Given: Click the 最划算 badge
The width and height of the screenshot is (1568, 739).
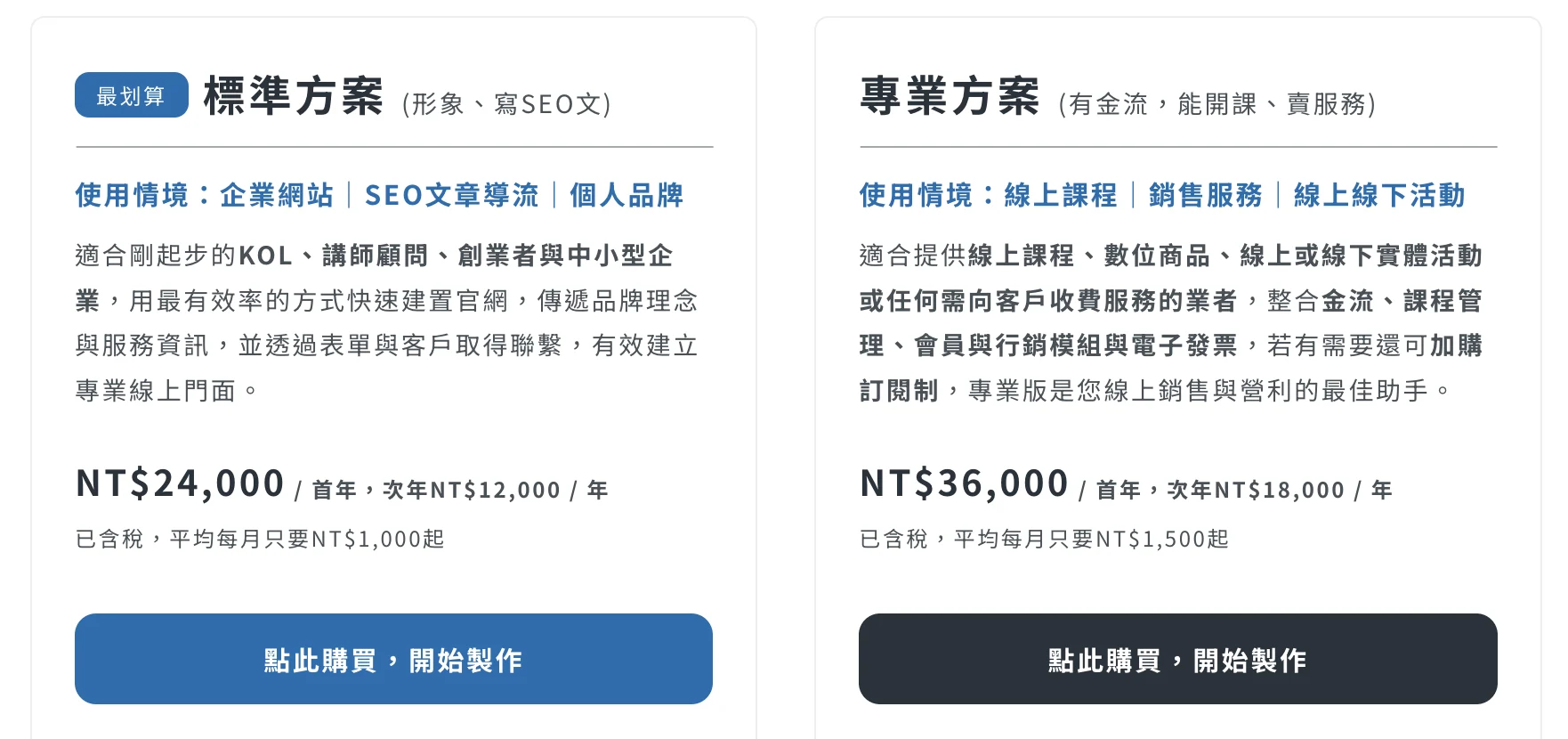Looking at the screenshot, I should pyautogui.click(x=131, y=95).
